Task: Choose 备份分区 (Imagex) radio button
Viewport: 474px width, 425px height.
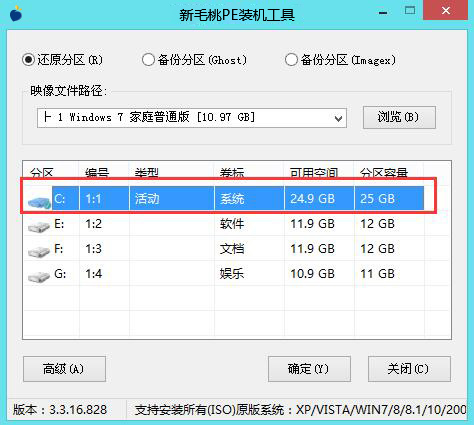Action: pos(341,60)
